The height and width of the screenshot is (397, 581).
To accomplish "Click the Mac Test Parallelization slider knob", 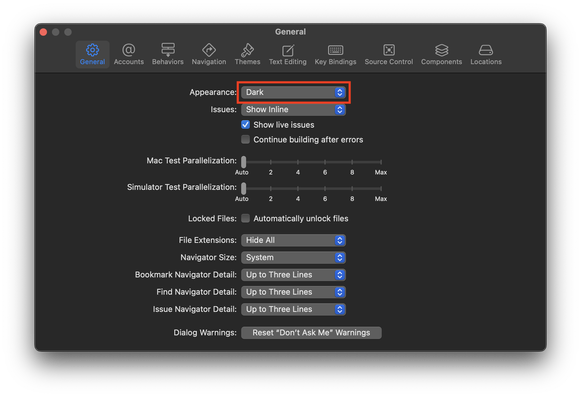I will 243,162.
